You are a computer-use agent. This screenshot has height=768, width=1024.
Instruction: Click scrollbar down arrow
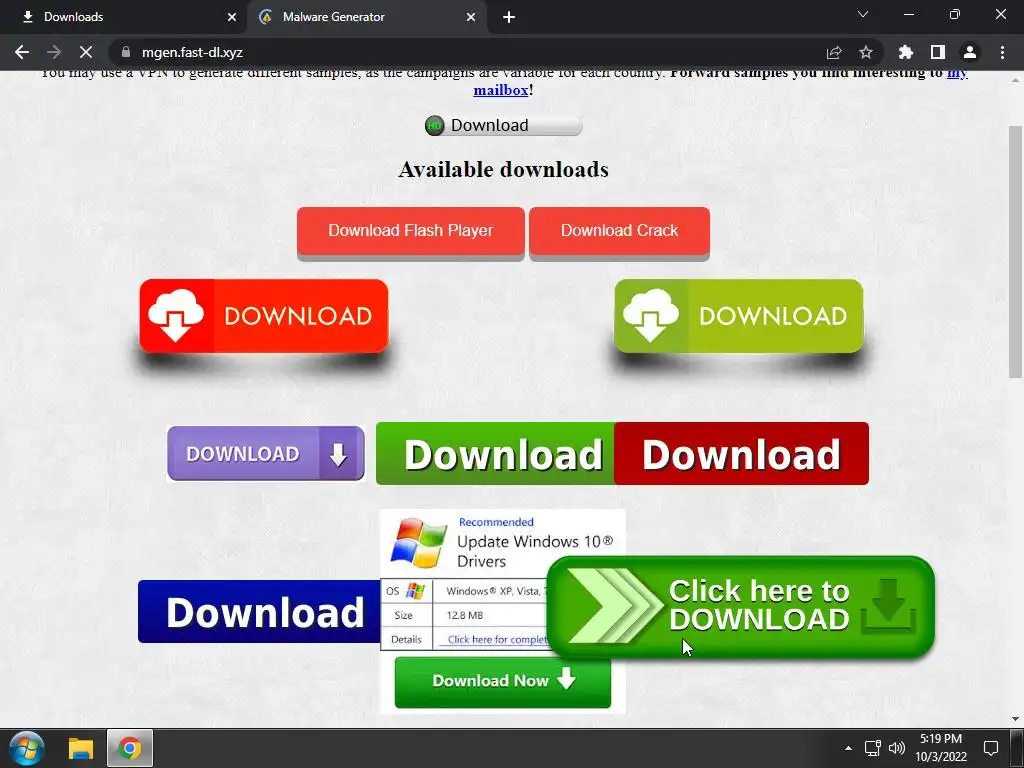coord(1016,719)
